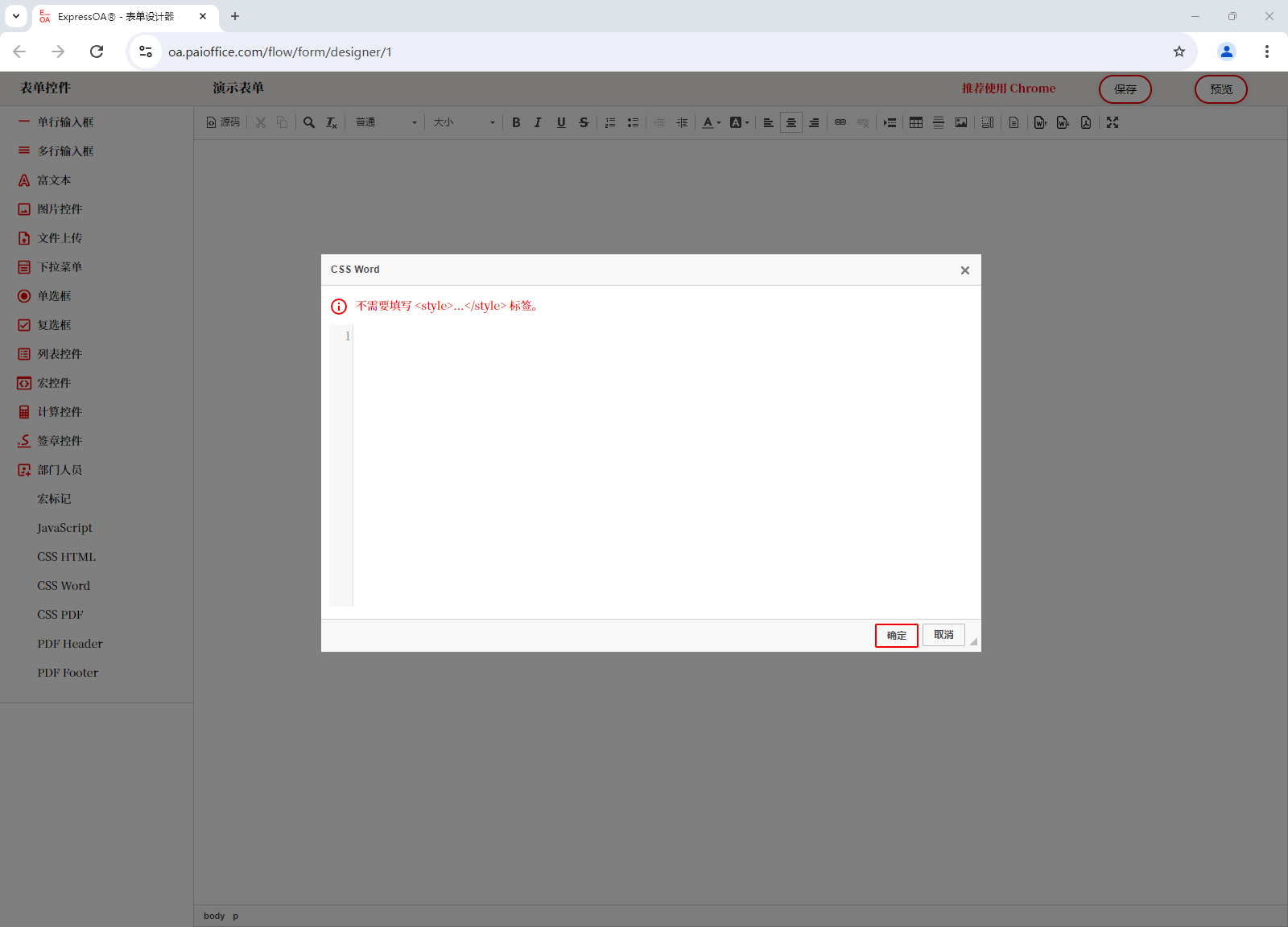Insert a numbered list
Image resolution: width=1288 pixels, height=927 pixels.
[x=610, y=122]
